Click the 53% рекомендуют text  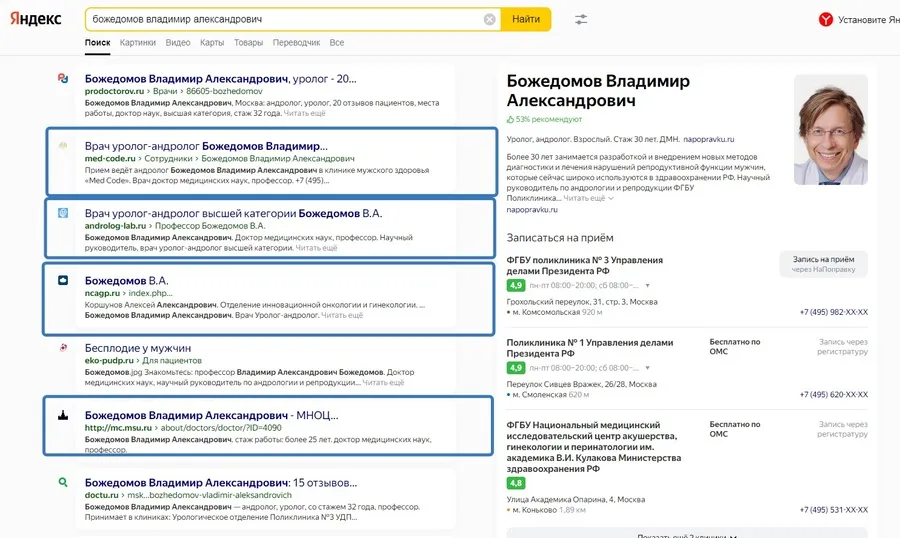[x=548, y=119]
